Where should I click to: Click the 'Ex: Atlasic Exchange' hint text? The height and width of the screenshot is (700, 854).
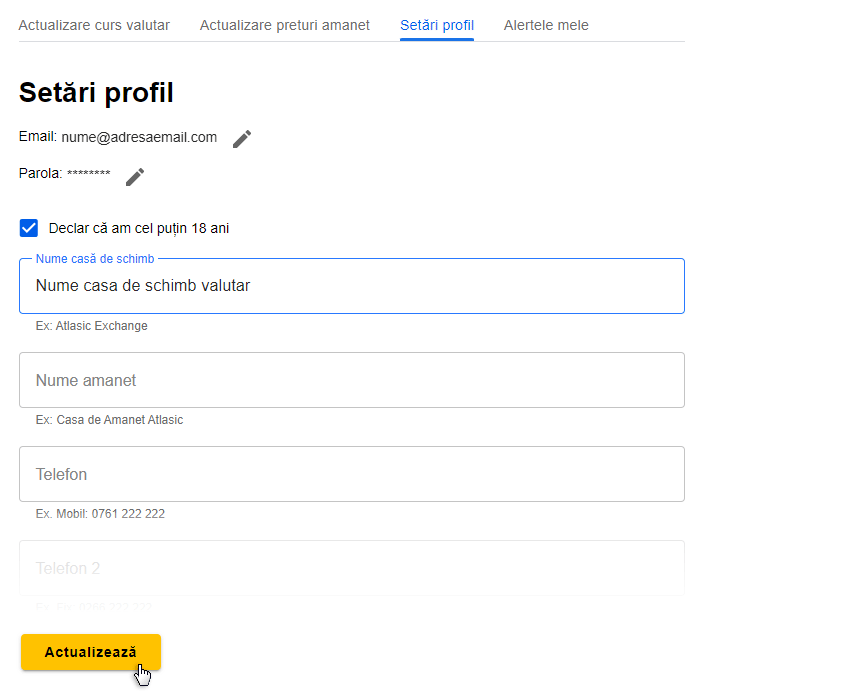(x=92, y=326)
